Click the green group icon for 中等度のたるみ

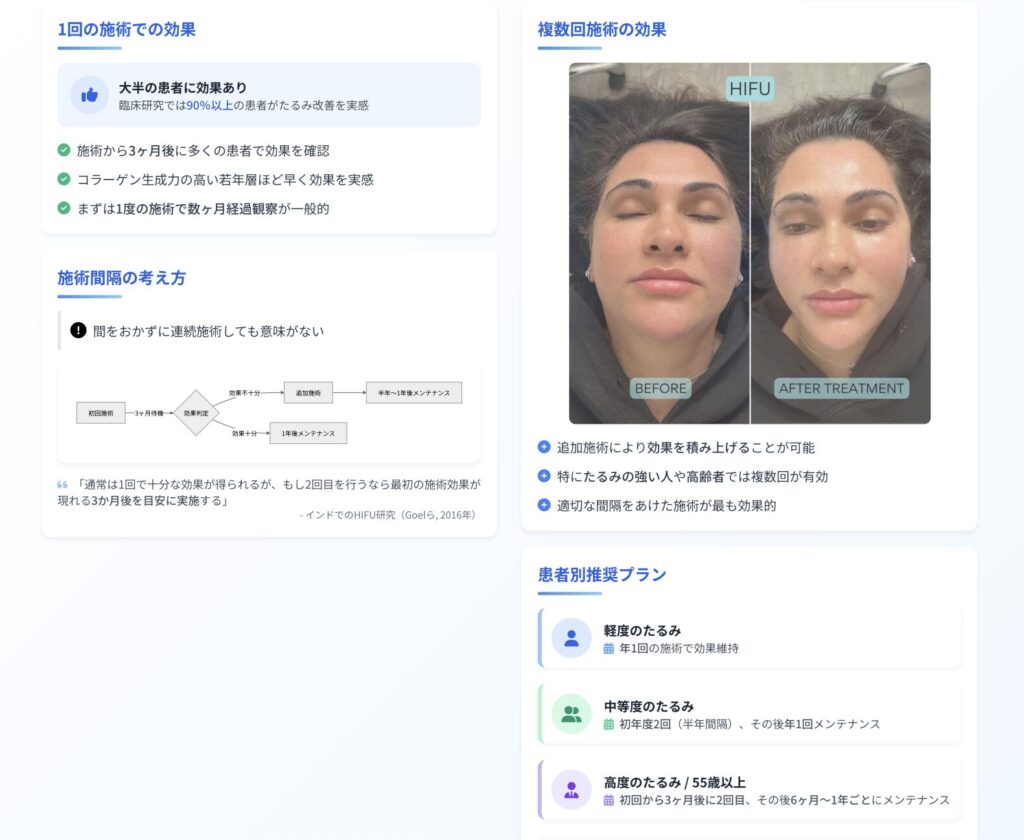(571, 714)
